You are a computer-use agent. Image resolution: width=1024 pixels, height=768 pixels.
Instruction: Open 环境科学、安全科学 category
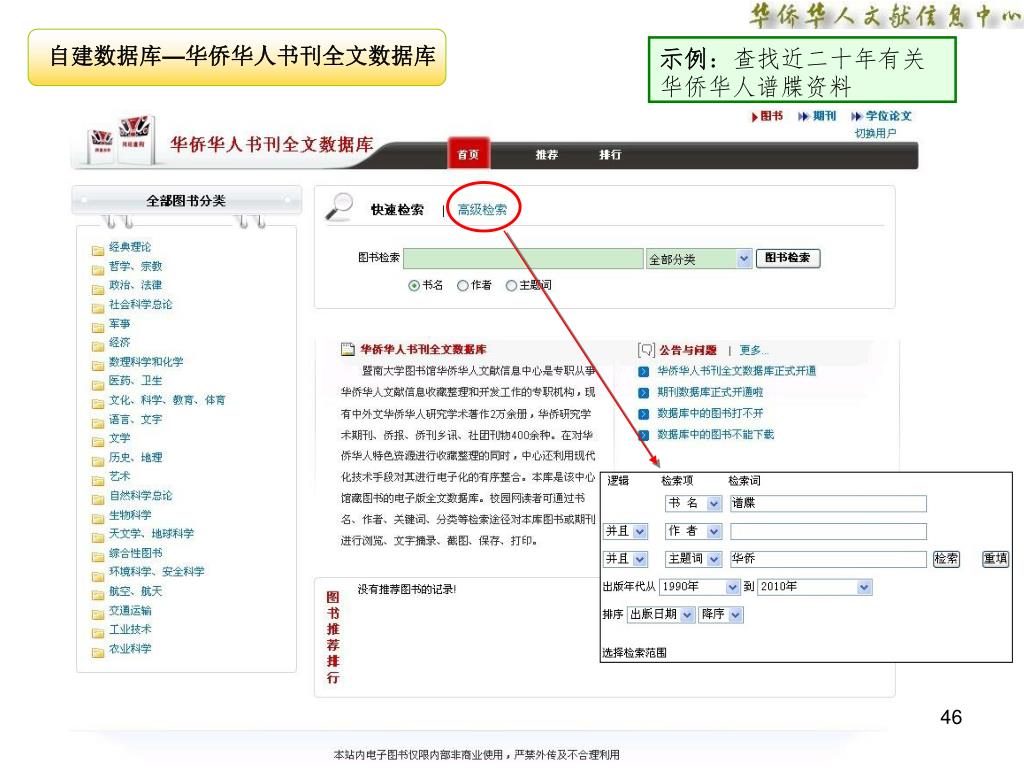(157, 572)
